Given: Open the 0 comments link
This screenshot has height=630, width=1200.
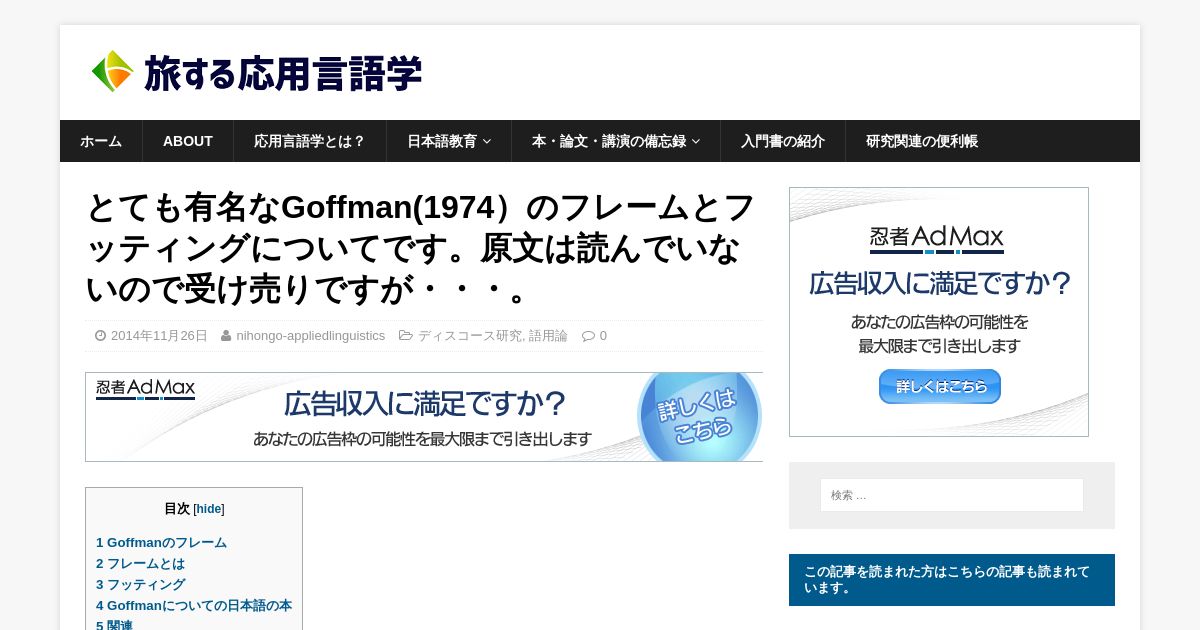Looking at the screenshot, I should click(x=603, y=336).
